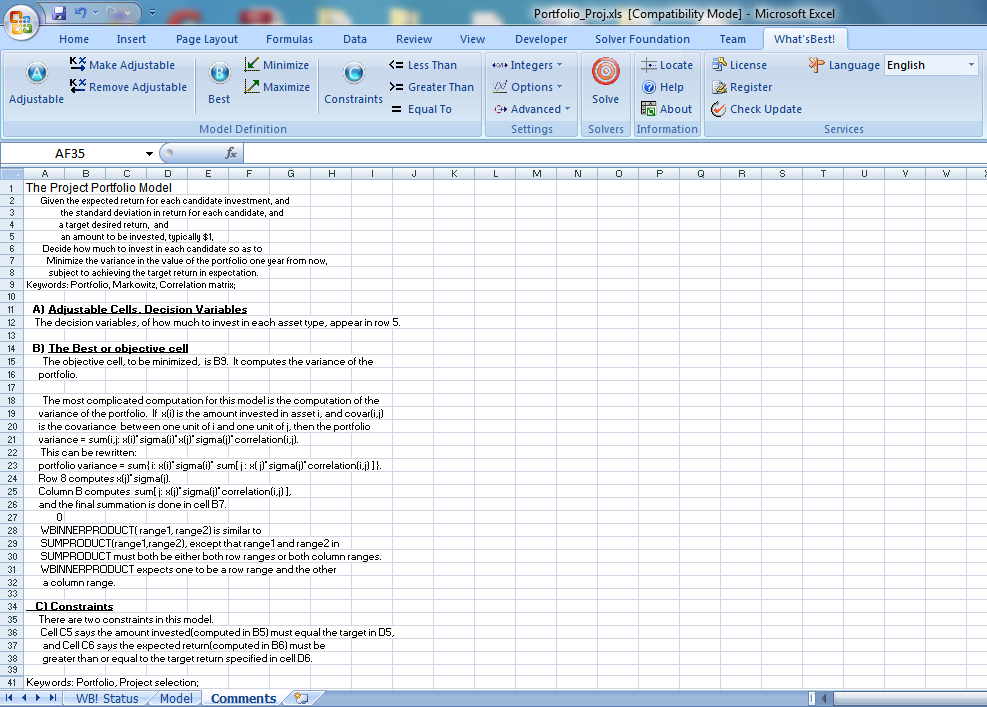Click the Insert Function fx icon
Viewport: 987px width, 707px height.
point(231,153)
